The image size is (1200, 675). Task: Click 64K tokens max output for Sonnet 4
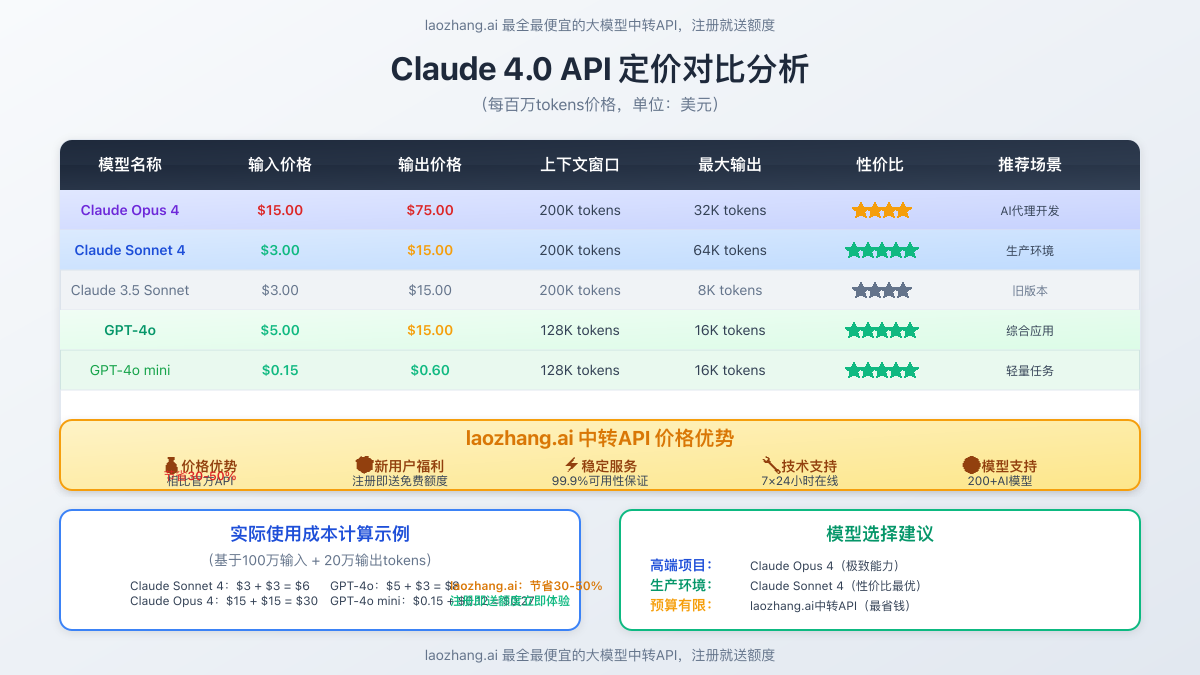click(x=730, y=250)
